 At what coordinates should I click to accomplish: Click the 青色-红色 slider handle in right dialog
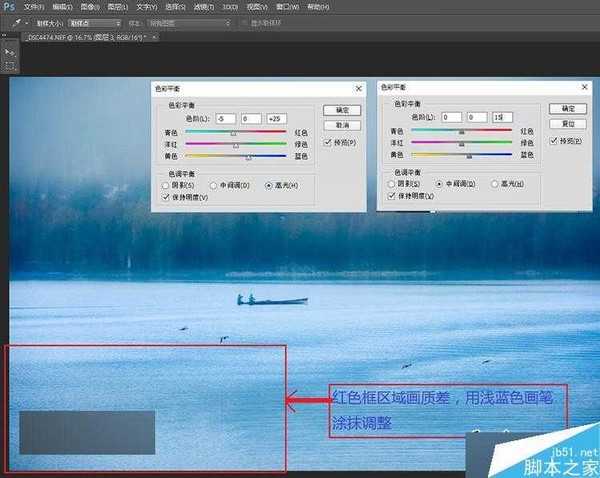[462, 132]
